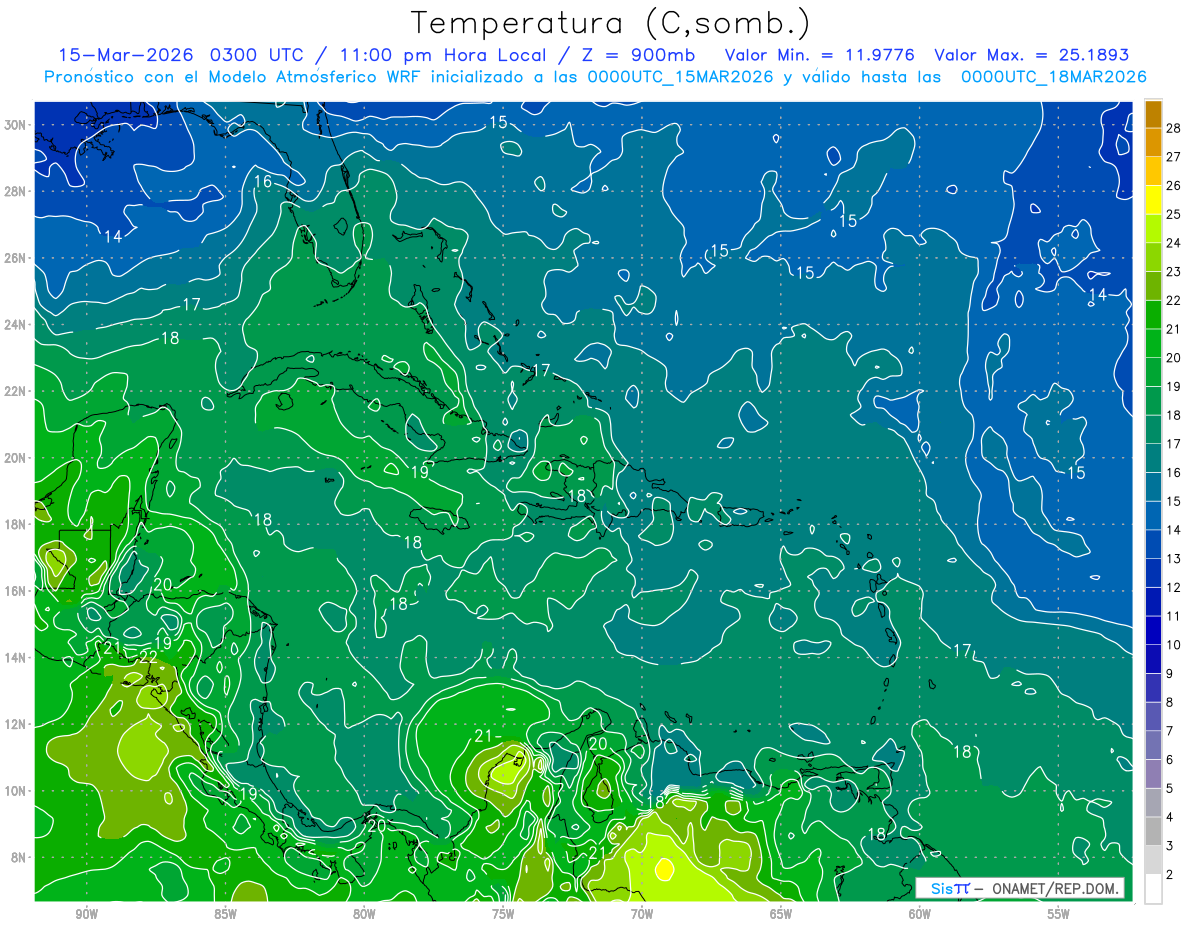
Task: Click the orange legend band between 27 and 28
Action: [x=1153, y=142]
